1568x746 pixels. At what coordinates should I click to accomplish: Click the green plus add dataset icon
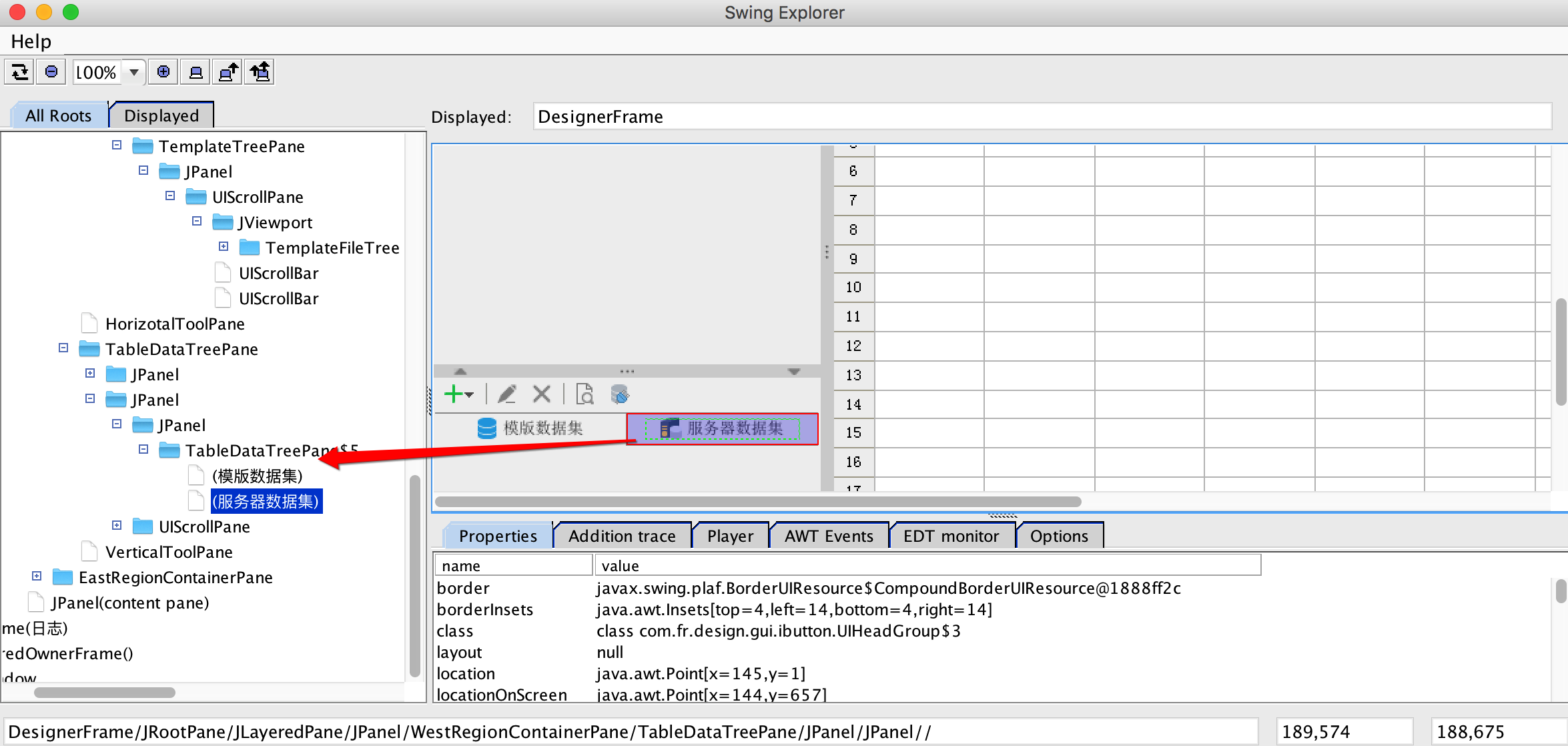tap(453, 394)
